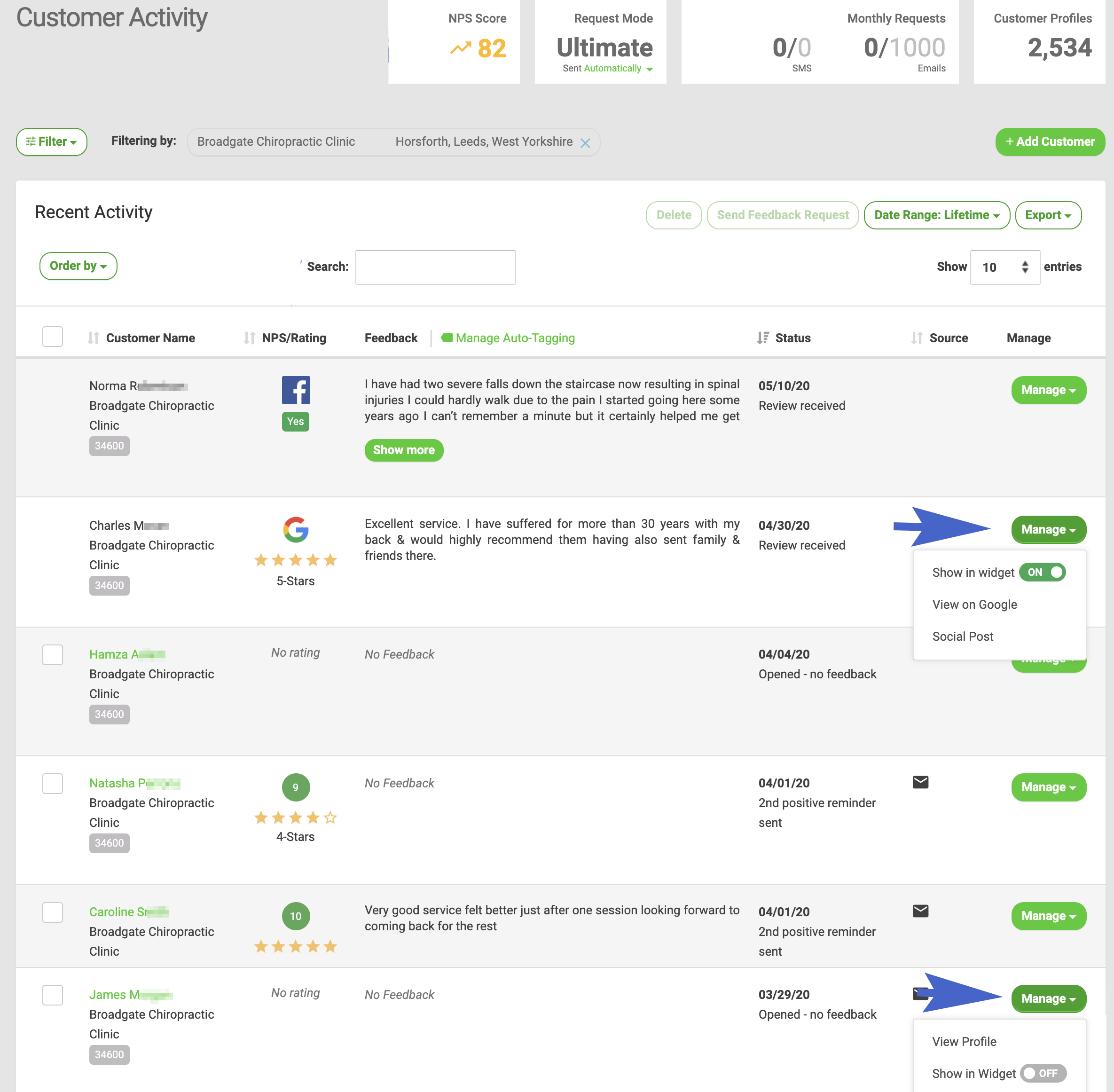The height and width of the screenshot is (1092, 1114).
Task: Enable the Show in Widget OFF toggle
Action: (x=1043, y=1073)
